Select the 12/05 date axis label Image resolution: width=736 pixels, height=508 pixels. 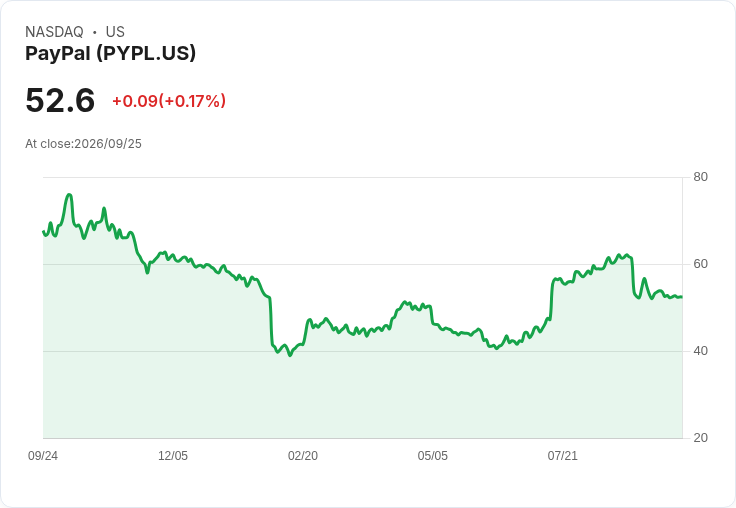tap(173, 455)
